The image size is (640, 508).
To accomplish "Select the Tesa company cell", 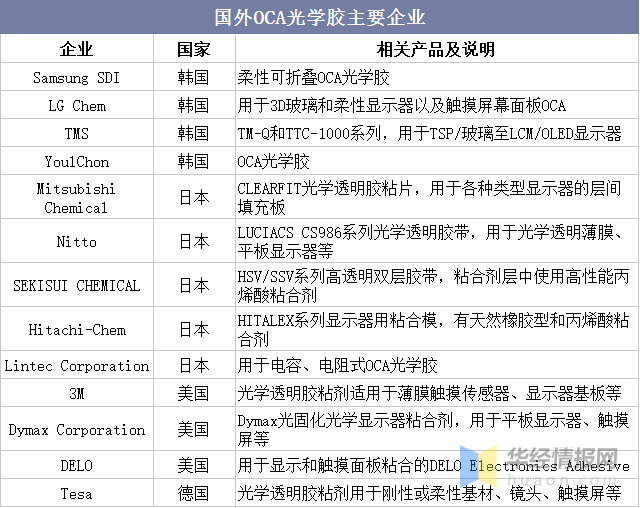I will pyautogui.click(x=77, y=493).
